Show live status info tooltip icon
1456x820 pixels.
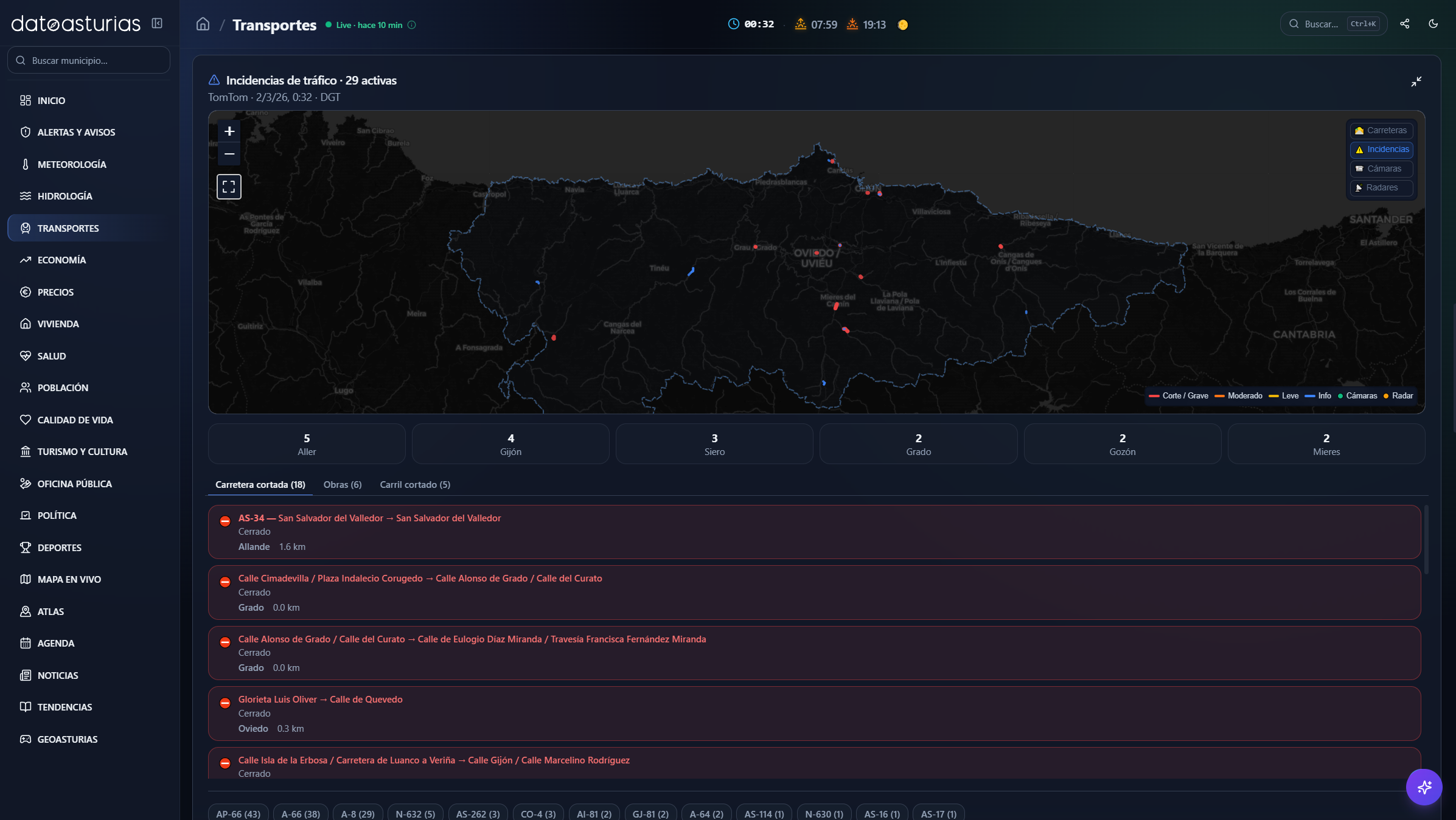tap(412, 25)
